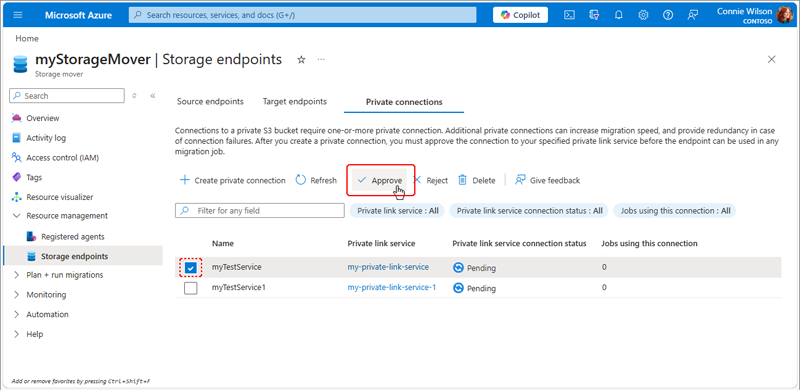
Task: Sort by connection status column header
Action: (x=519, y=243)
